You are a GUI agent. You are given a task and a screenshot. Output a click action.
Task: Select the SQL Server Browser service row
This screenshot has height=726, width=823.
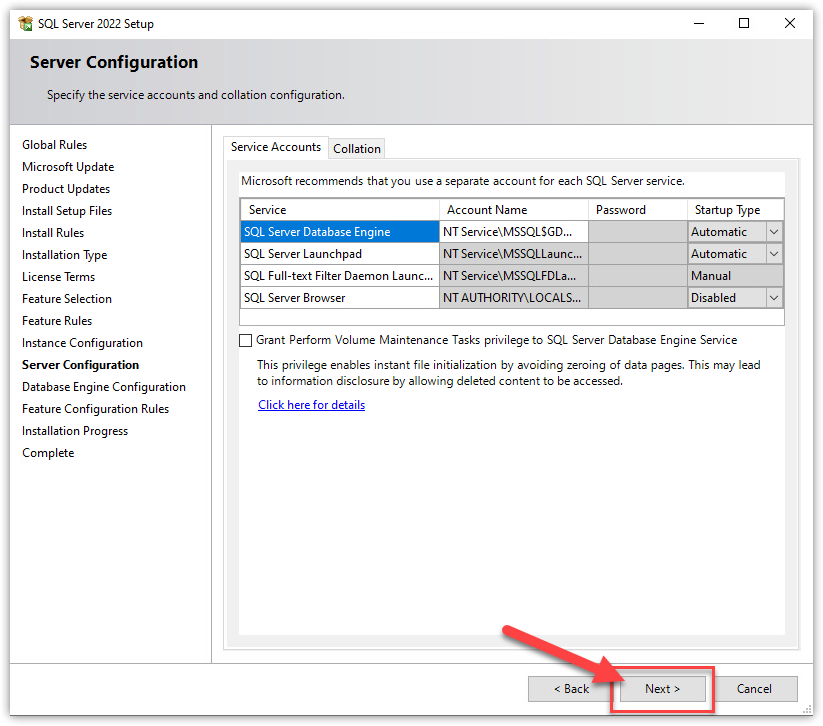click(x=340, y=298)
